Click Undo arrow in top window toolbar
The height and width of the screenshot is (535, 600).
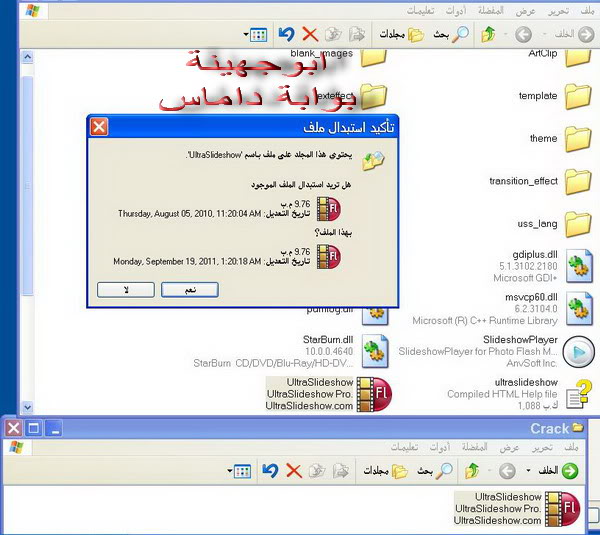point(287,34)
